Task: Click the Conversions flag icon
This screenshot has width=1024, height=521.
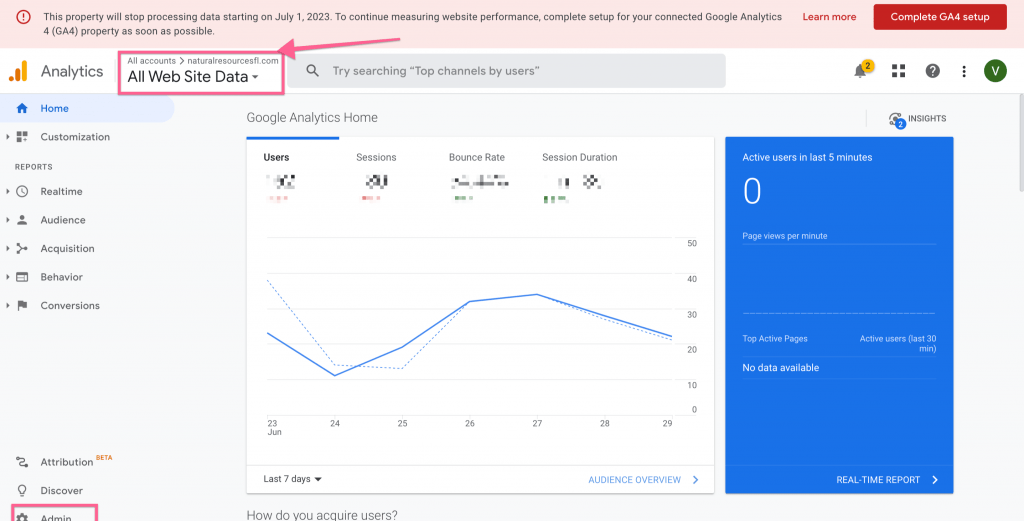Action: pos(22,306)
